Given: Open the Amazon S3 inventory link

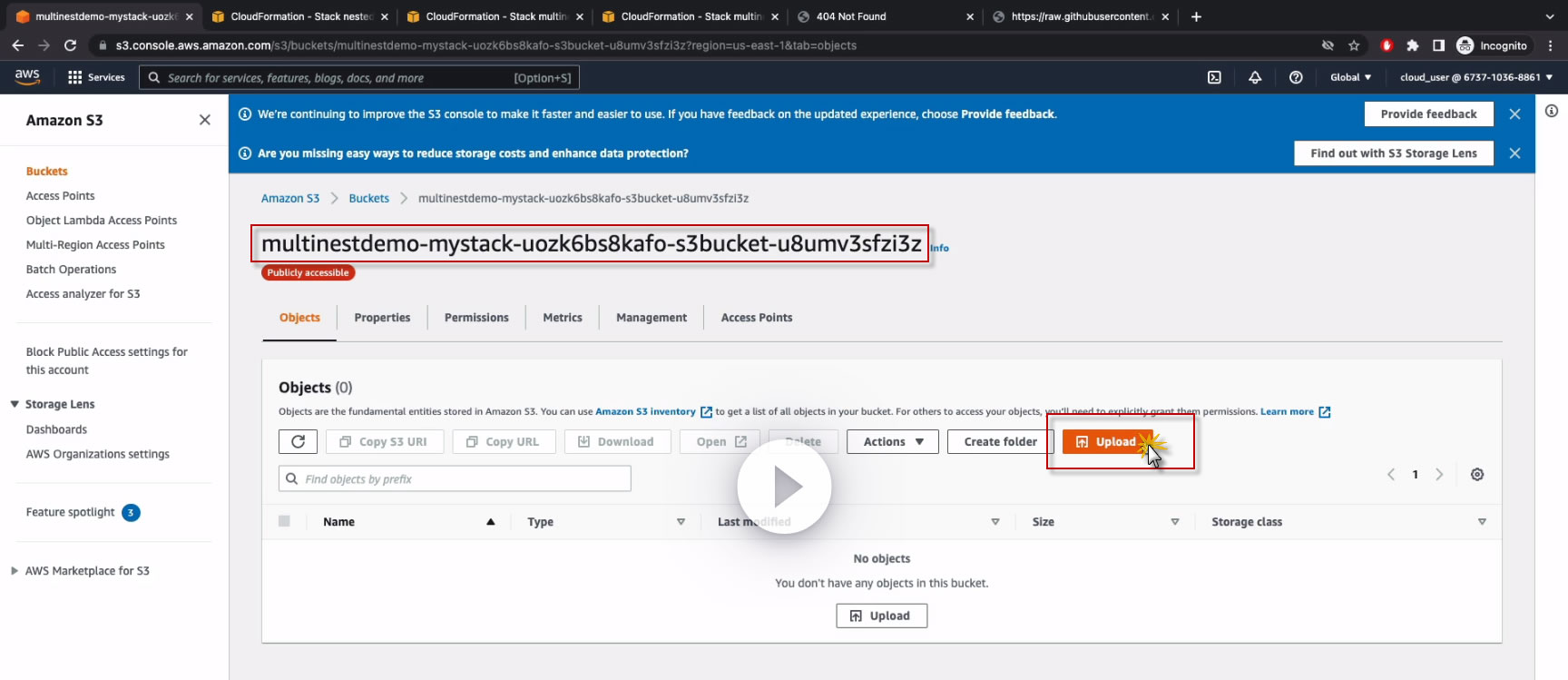Looking at the screenshot, I should pos(653,412).
